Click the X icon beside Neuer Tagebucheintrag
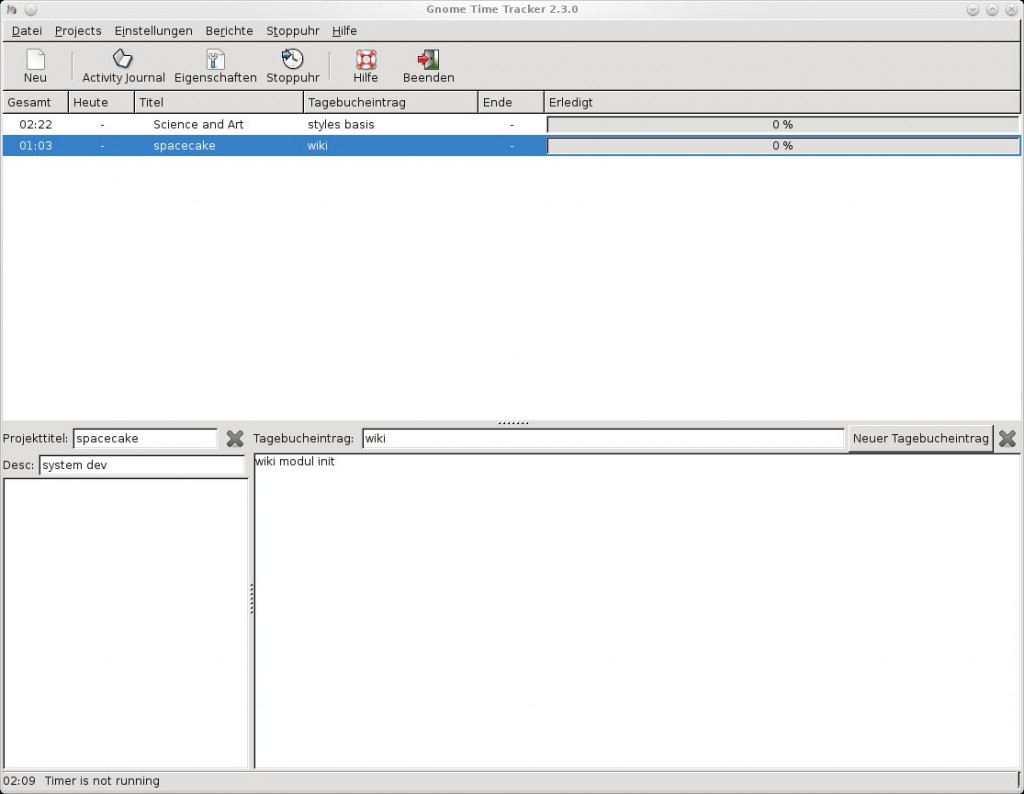Image resolution: width=1024 pixels, height=794 pixels. click(1006, 438)
